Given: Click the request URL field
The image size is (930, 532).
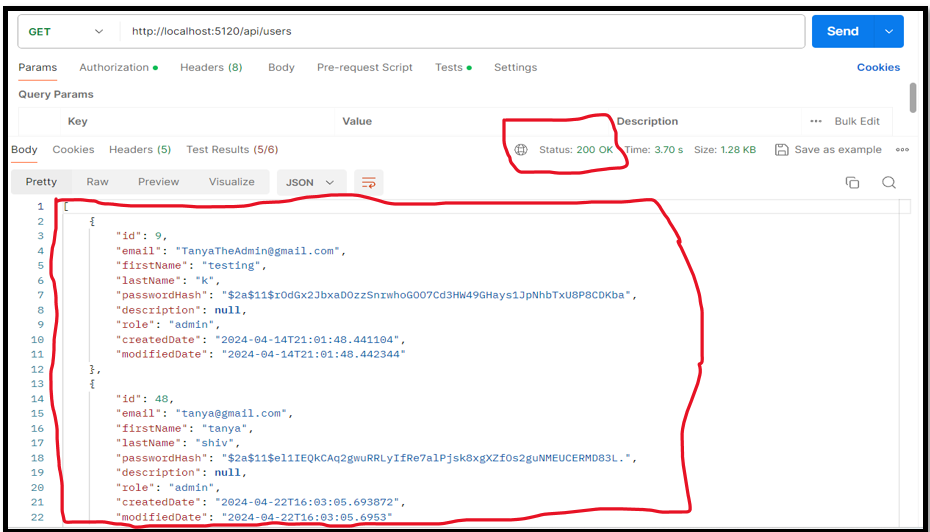Looking at the screenshot, I should coord(463,31).
